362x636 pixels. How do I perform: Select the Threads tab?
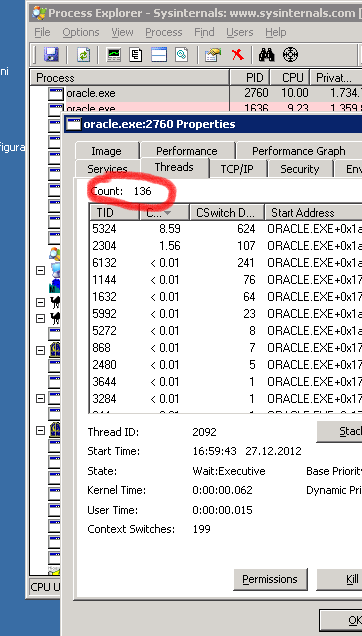click(174, 167)
